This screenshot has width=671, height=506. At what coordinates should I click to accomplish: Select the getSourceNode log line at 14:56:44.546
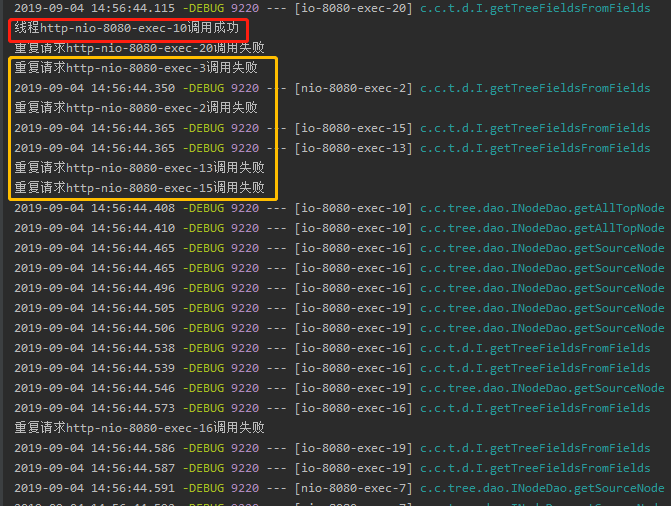[339, 388]
